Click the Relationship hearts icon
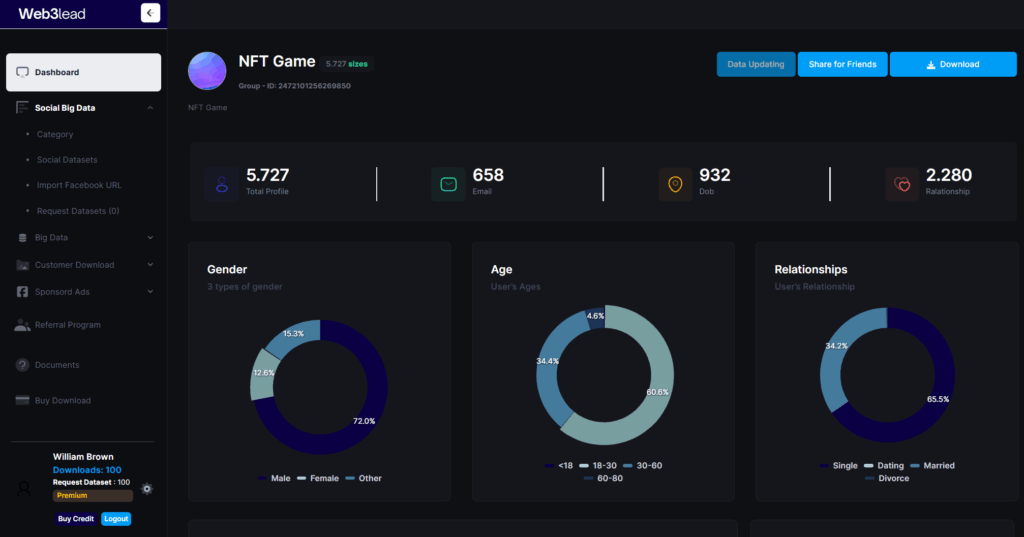Image resolution: width=1024 pixels, height=537 pixels. [902, 184]
